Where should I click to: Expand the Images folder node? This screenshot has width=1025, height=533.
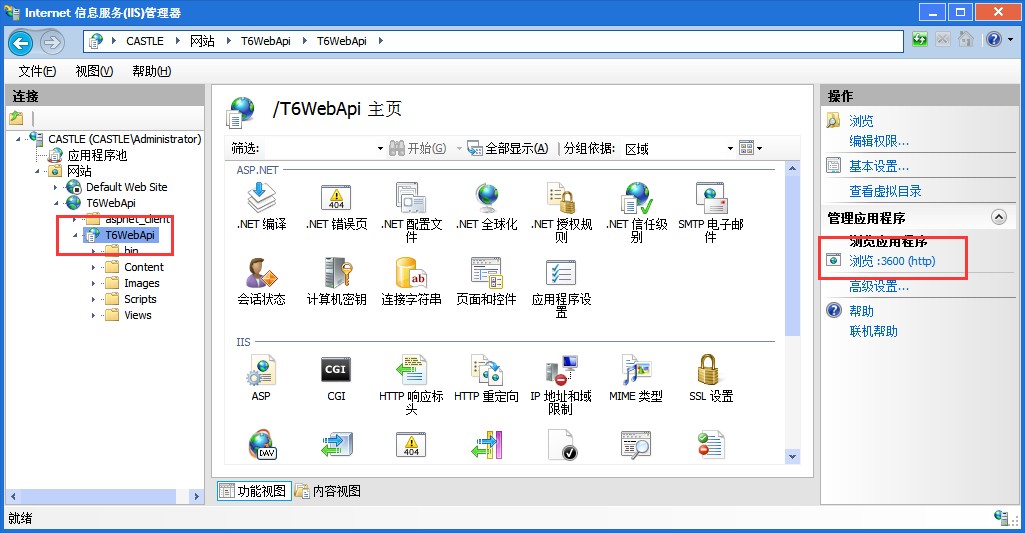coord(93,283)
